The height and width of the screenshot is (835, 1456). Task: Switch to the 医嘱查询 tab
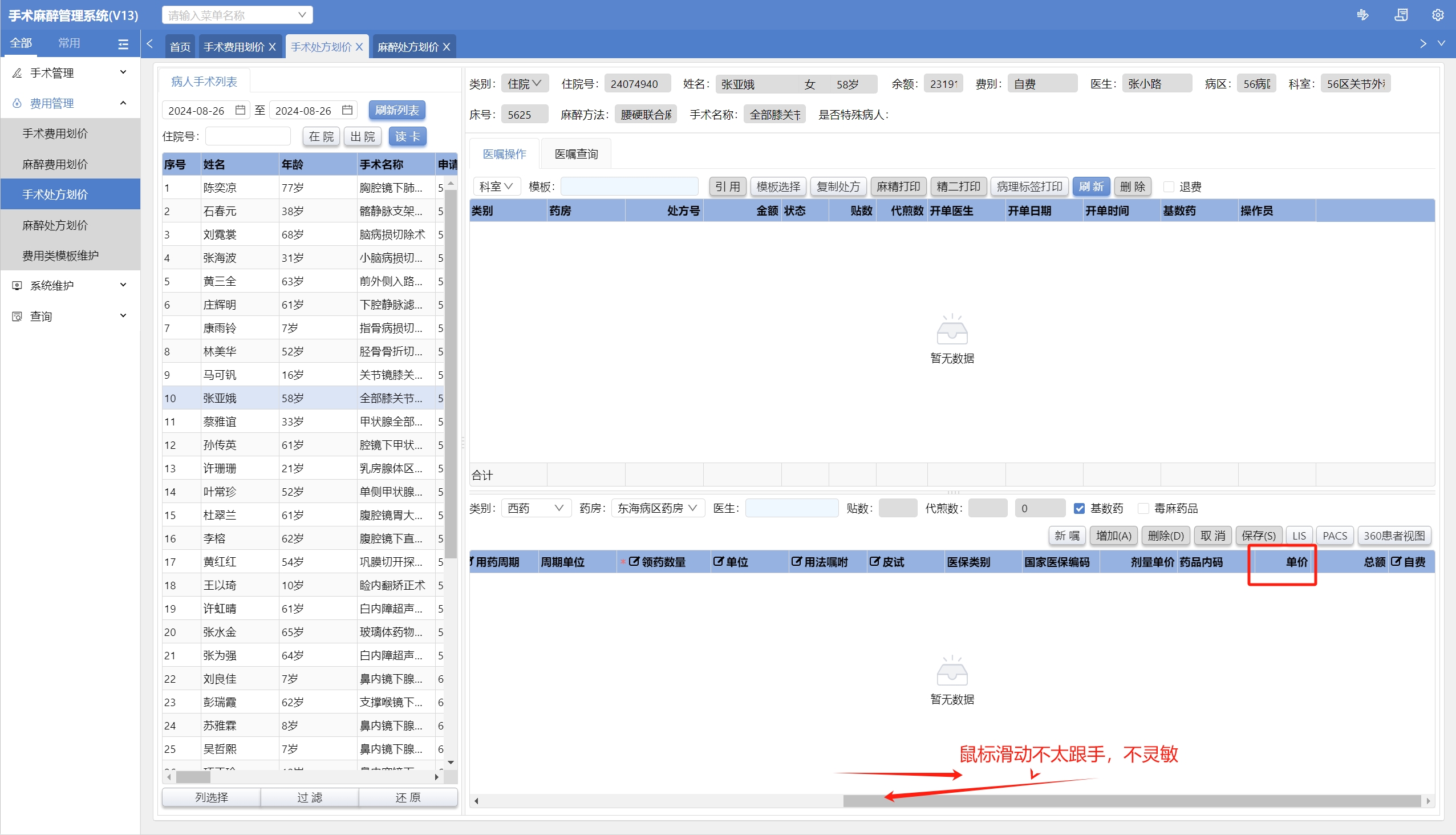576,154
